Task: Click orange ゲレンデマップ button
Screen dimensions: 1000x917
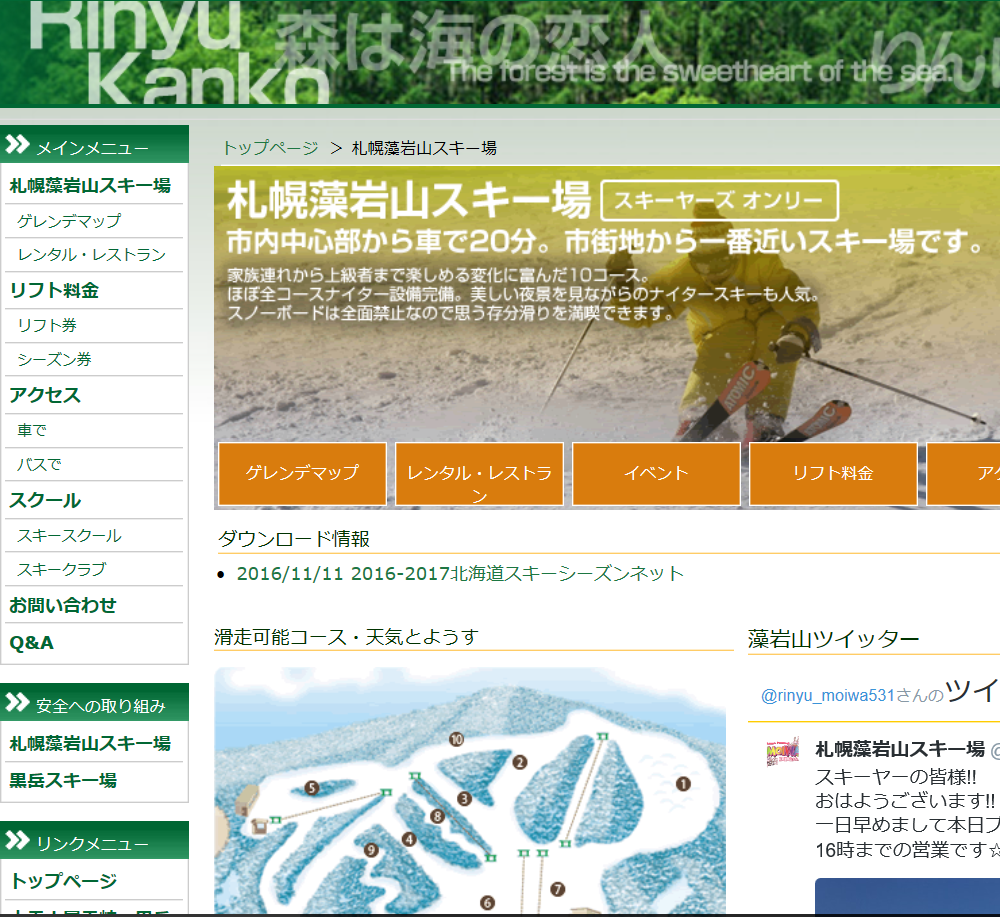Action: click(x=302, y=474)
